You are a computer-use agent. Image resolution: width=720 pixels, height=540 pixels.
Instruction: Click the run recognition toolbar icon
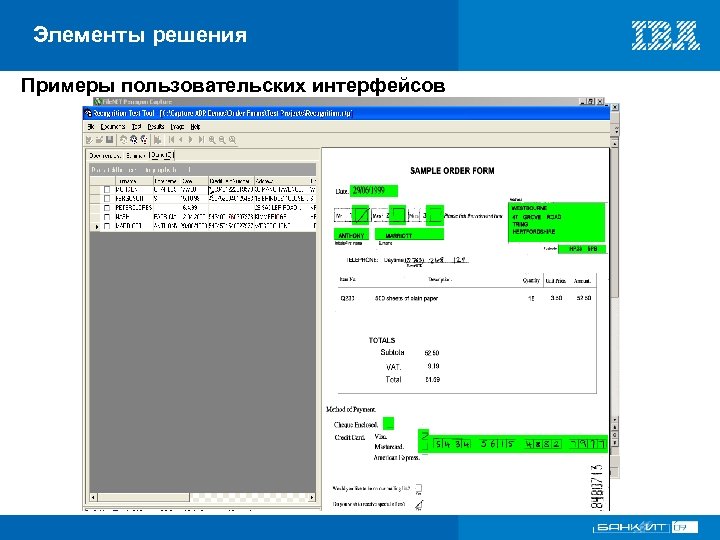coord(158,140)
